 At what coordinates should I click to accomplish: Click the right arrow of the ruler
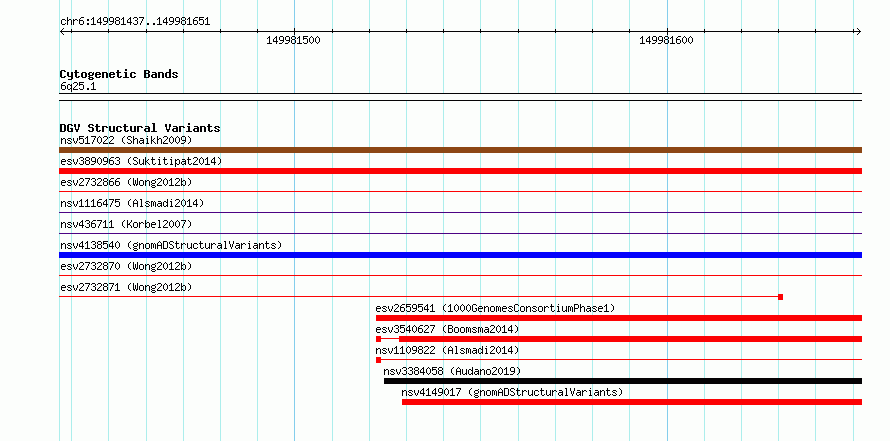[x=858, y=31]
